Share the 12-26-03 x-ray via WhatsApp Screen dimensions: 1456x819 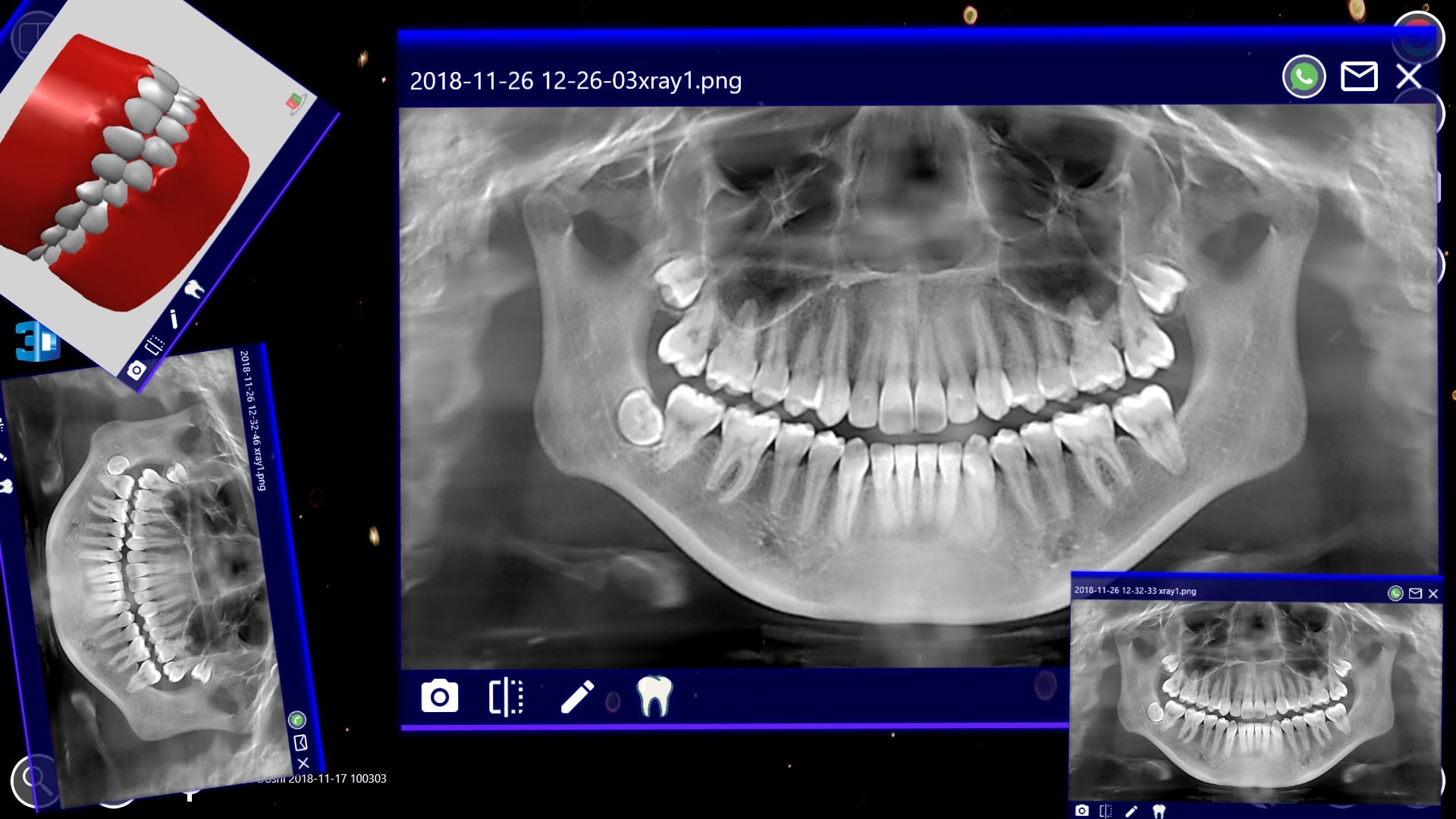tap(1304, 77)
